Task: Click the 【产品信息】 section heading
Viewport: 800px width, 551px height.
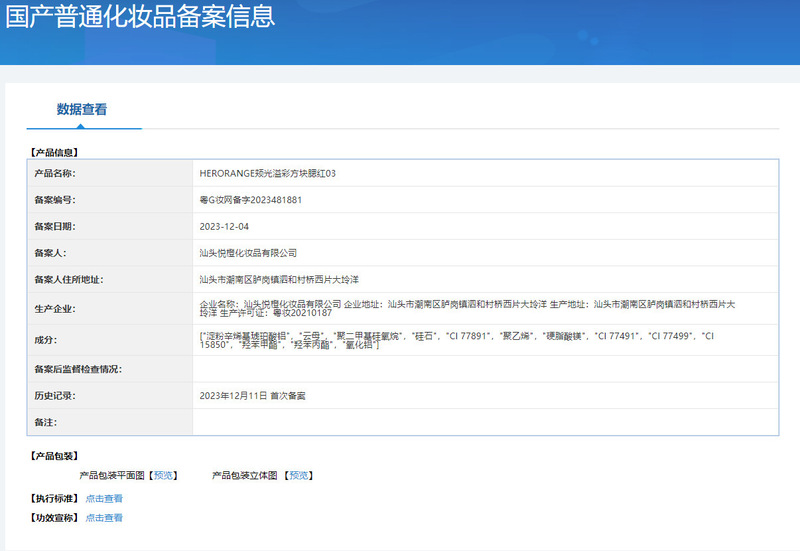Action: click(54, 153)
